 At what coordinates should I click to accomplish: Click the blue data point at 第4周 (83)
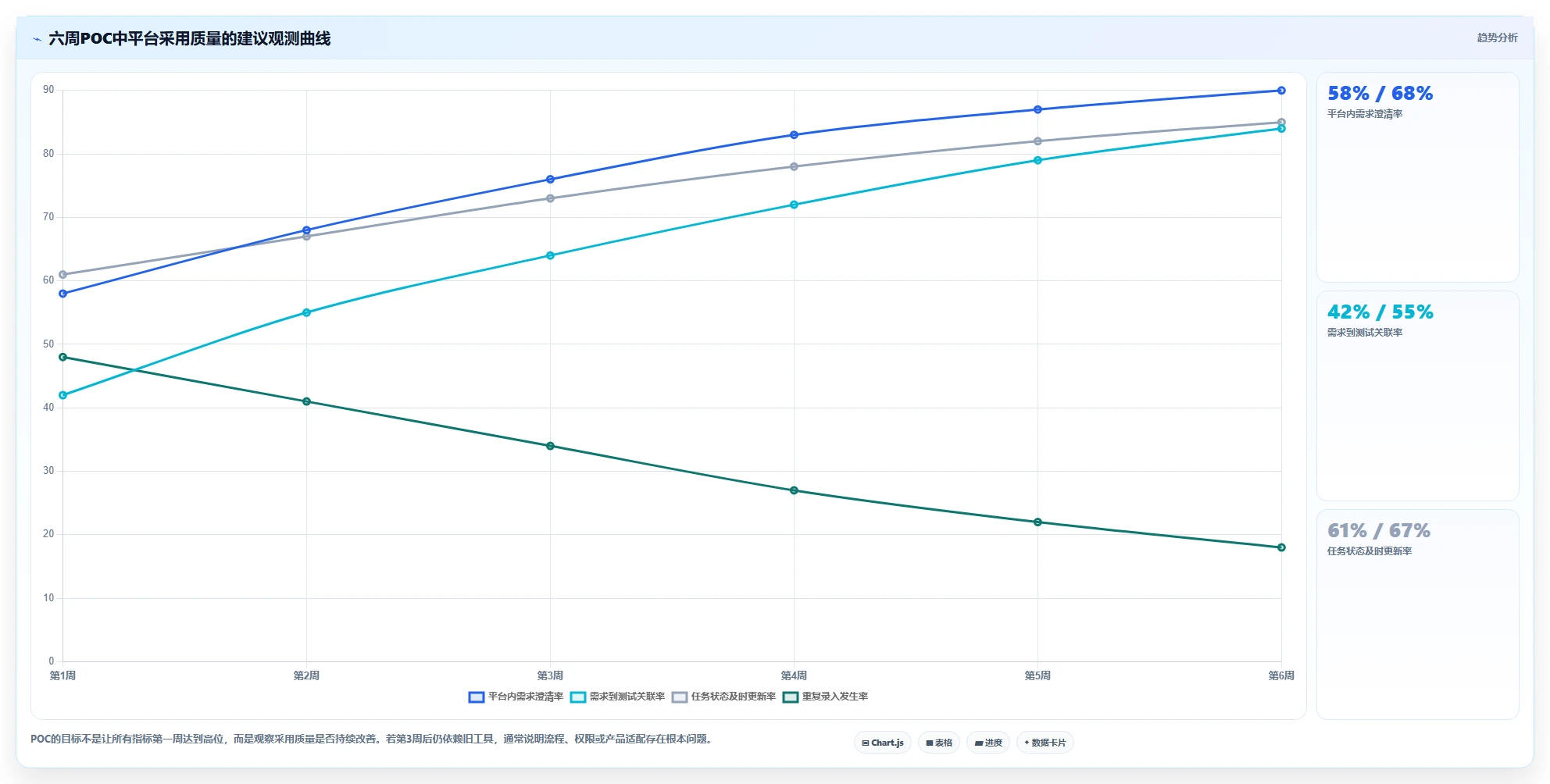[794, 135]
